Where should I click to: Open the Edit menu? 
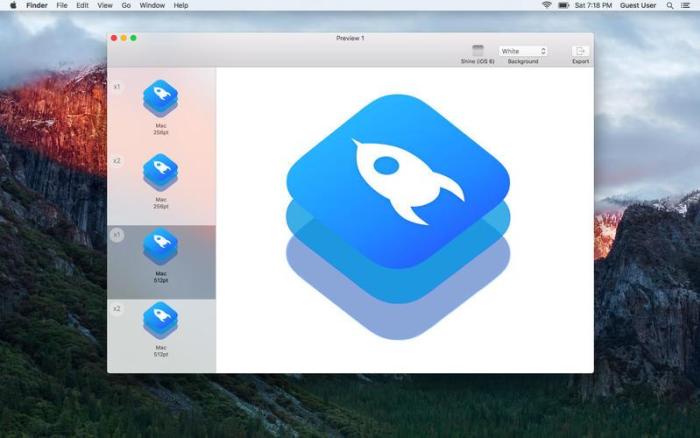click(x=82, y=5)
